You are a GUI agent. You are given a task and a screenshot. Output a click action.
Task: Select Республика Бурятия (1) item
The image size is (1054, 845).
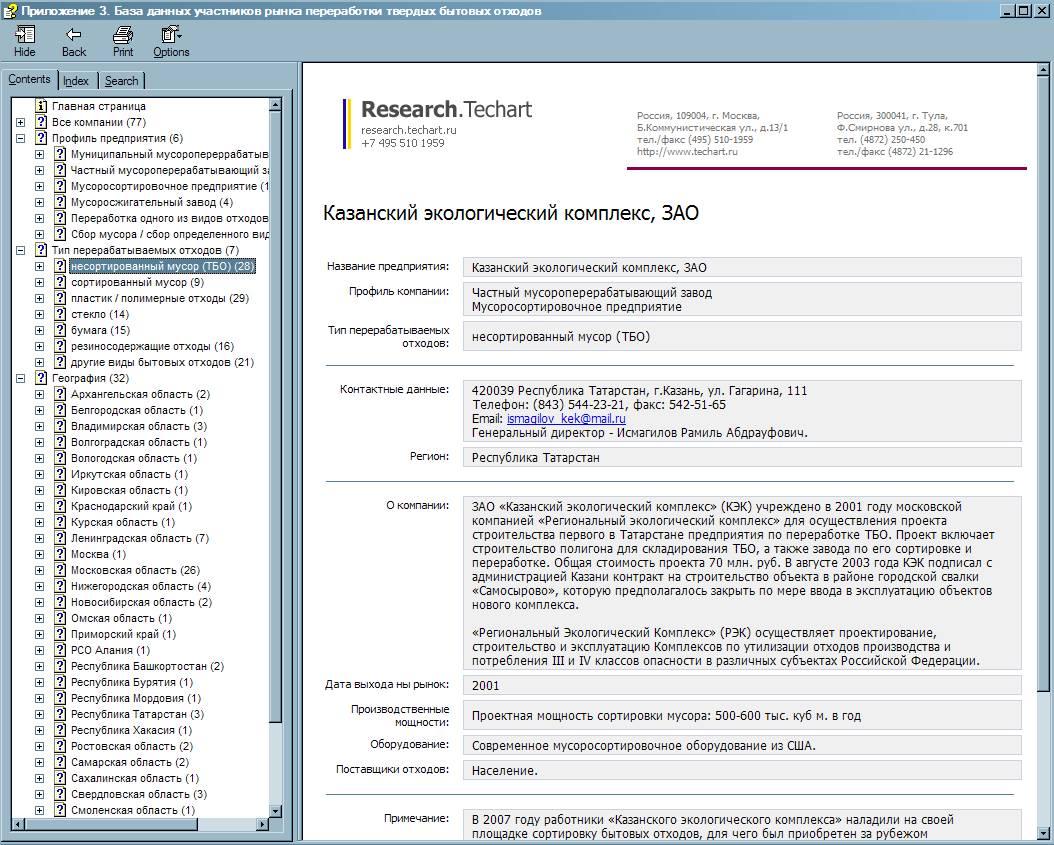point(132,682)
